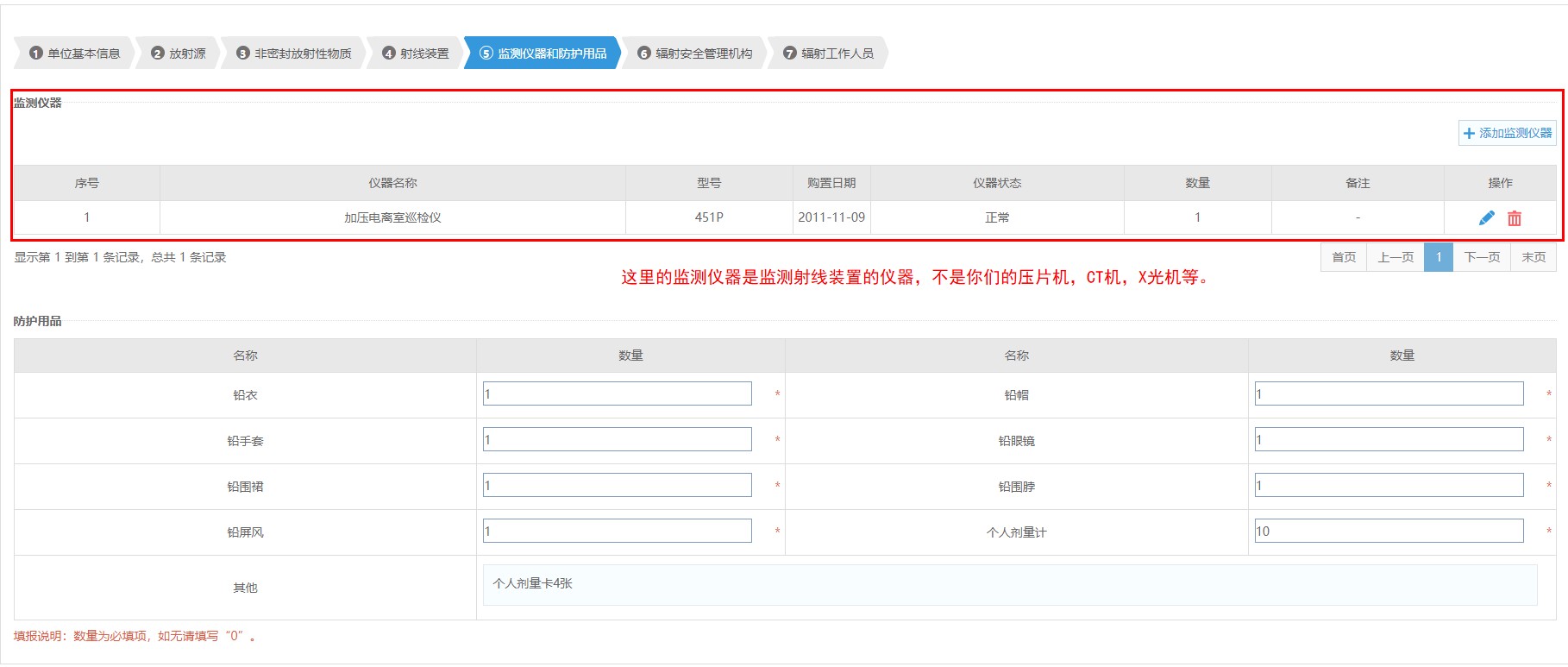Select the 加压电离室巡检仪 name cell
Screen dimensions: 1568x667
pyautogui.click(x=392, y=217)
